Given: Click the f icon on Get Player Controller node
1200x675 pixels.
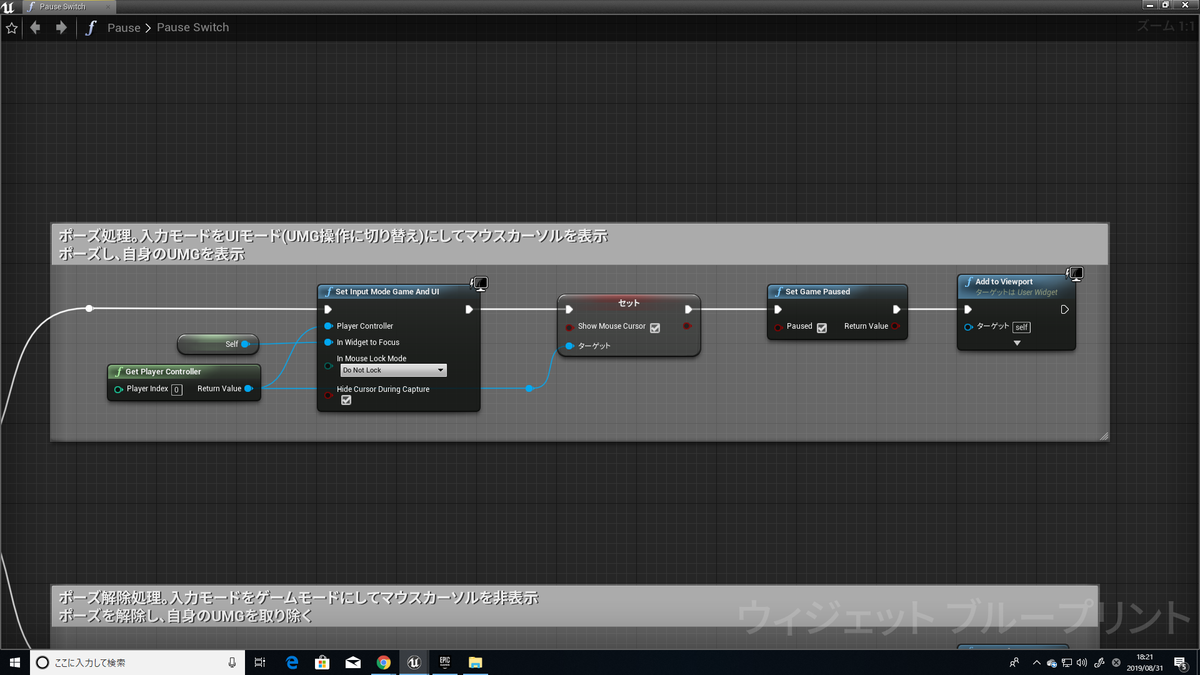Looking at the screenshot, I should tap(117, 371).
